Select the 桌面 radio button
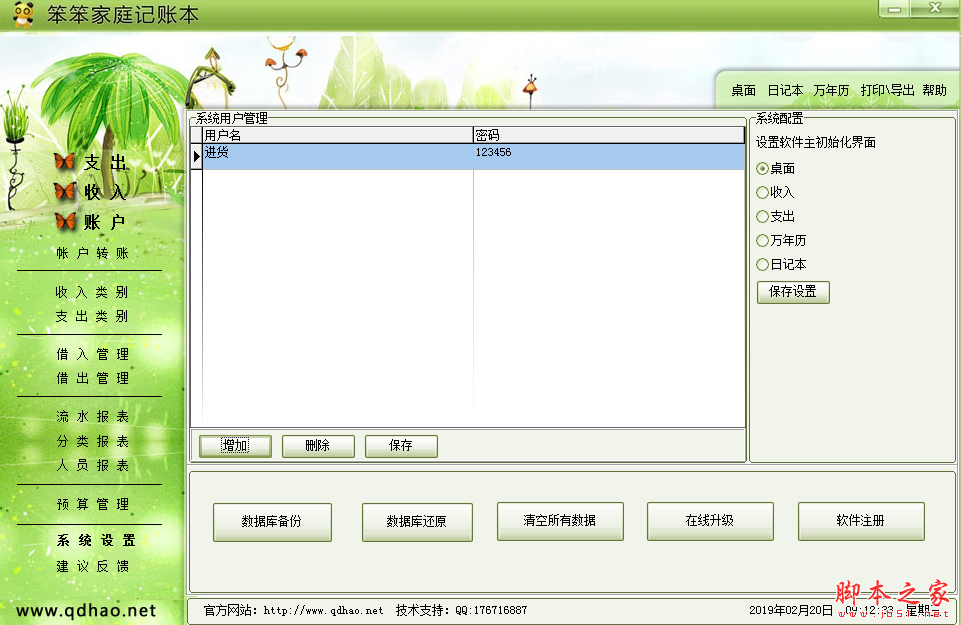 (x=760, y=167)
